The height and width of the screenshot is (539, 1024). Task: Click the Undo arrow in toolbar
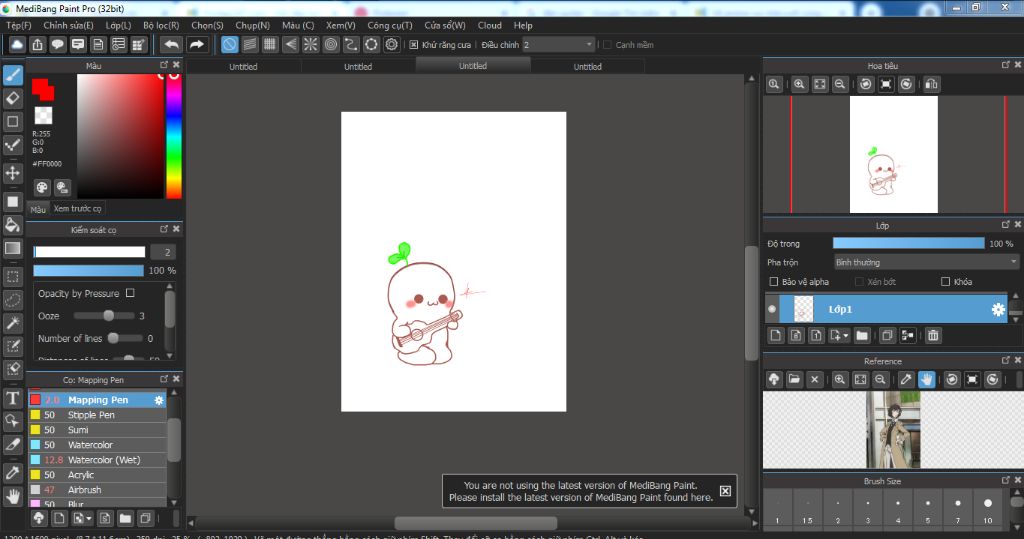(x=171, y=44)
